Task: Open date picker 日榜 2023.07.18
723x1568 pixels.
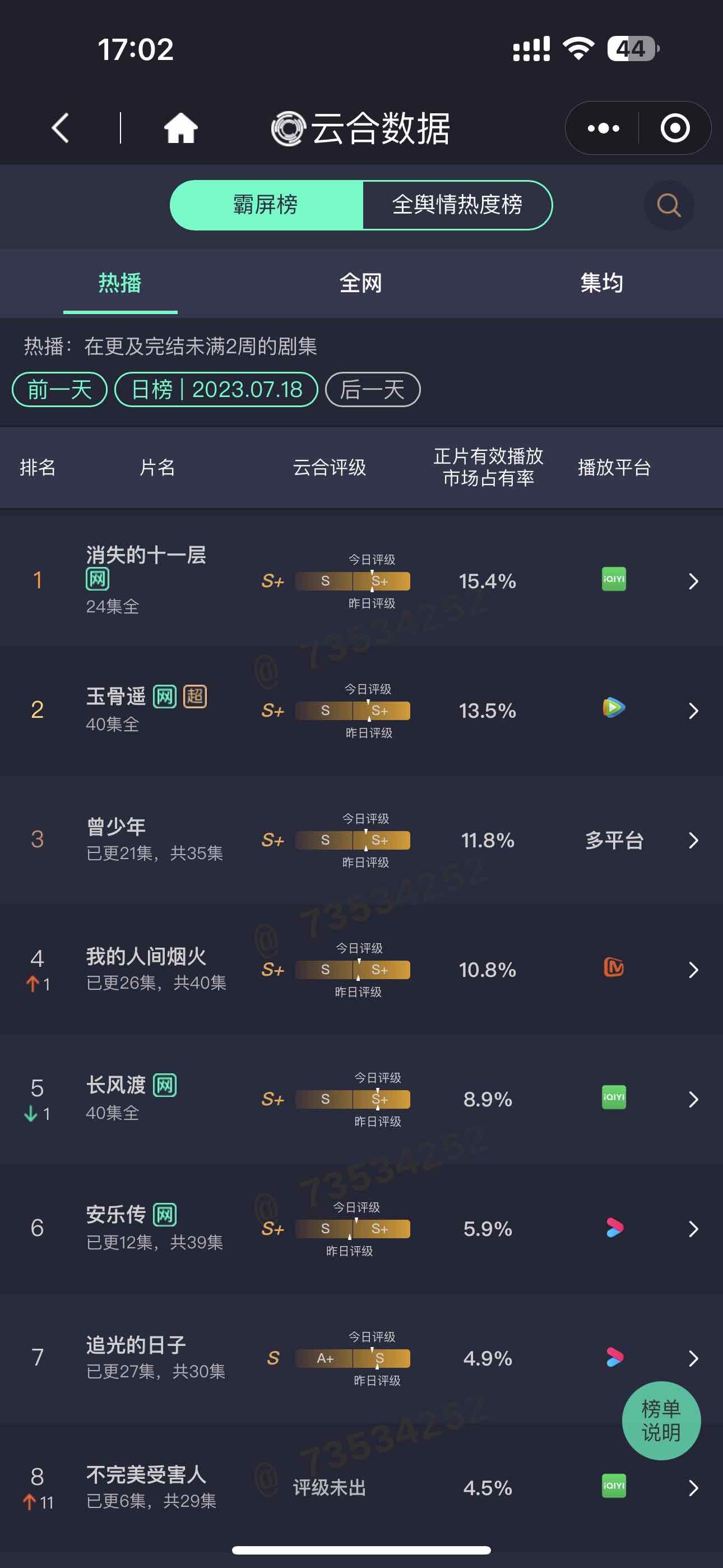Action: (216, 390)
